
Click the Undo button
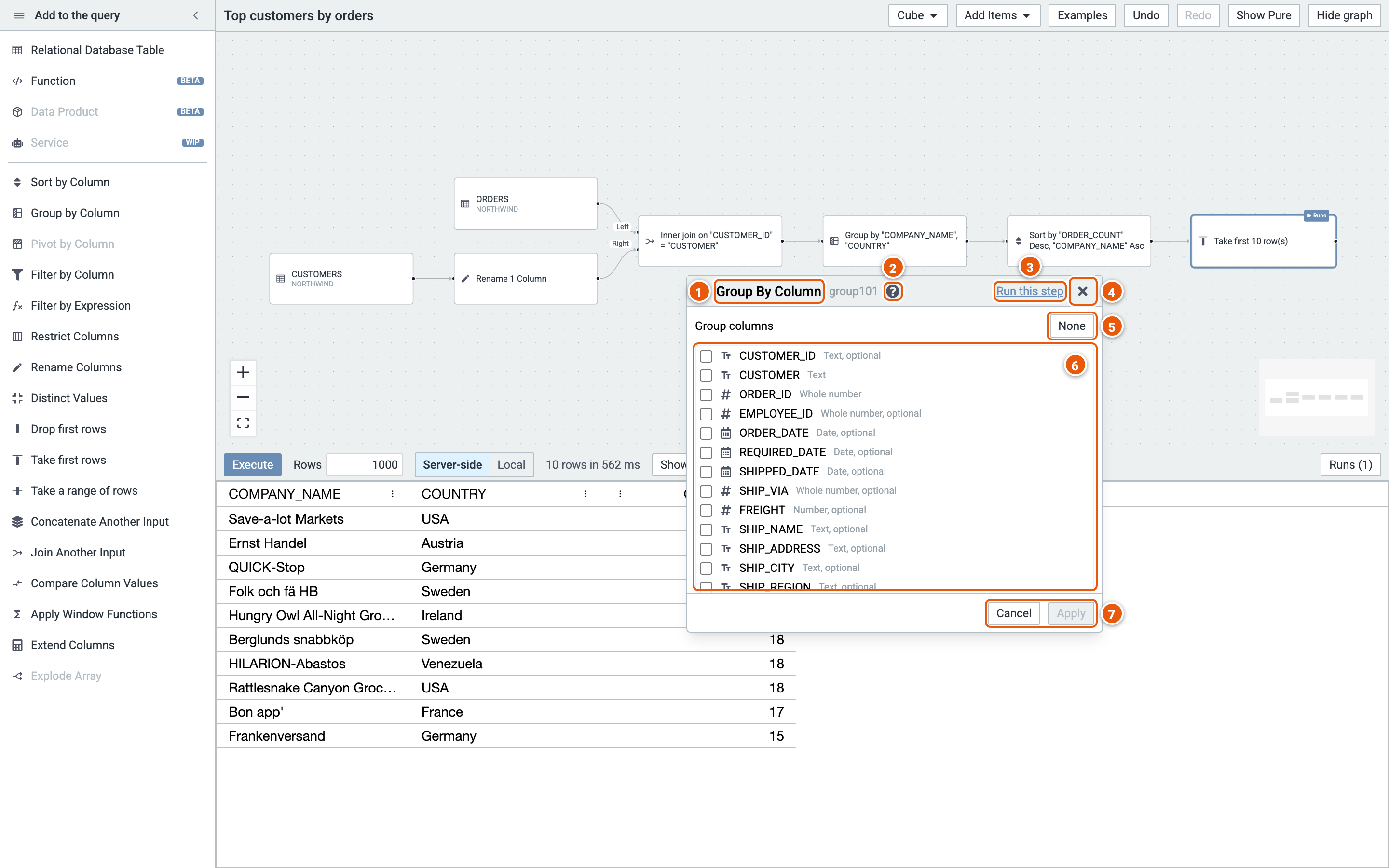click(x=1145, y=15)
